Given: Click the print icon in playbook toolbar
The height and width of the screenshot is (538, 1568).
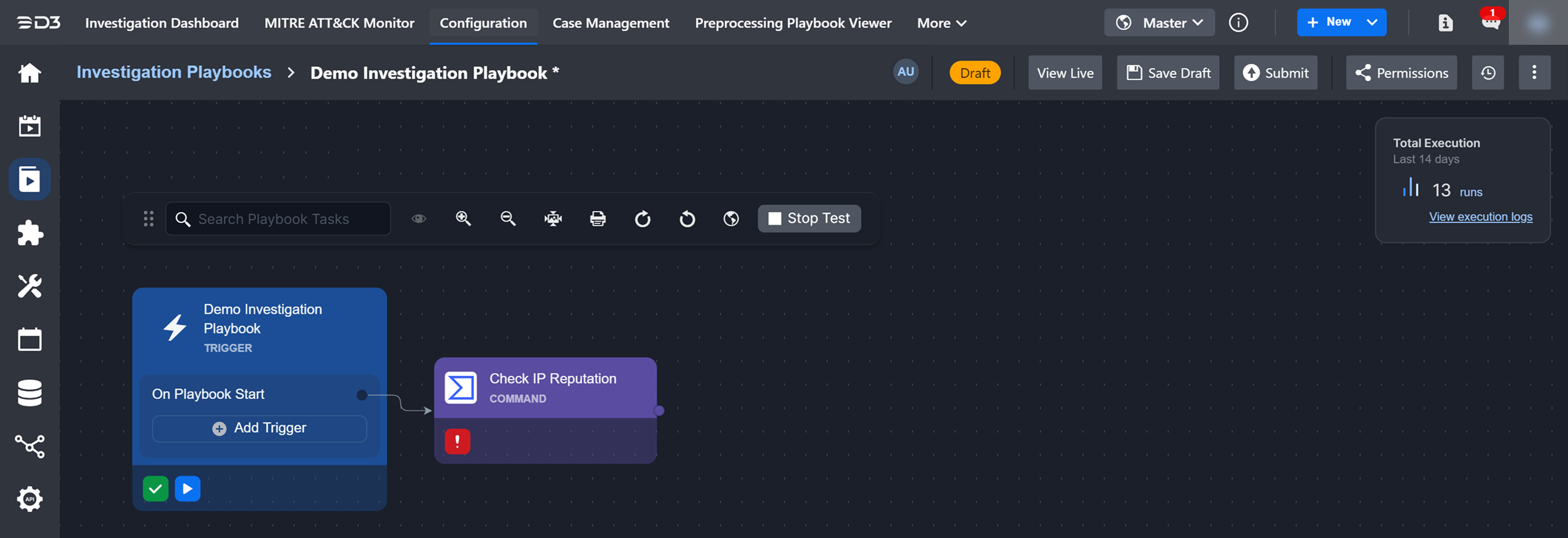Looking at the screenshot, I should (x=598, y=219).
